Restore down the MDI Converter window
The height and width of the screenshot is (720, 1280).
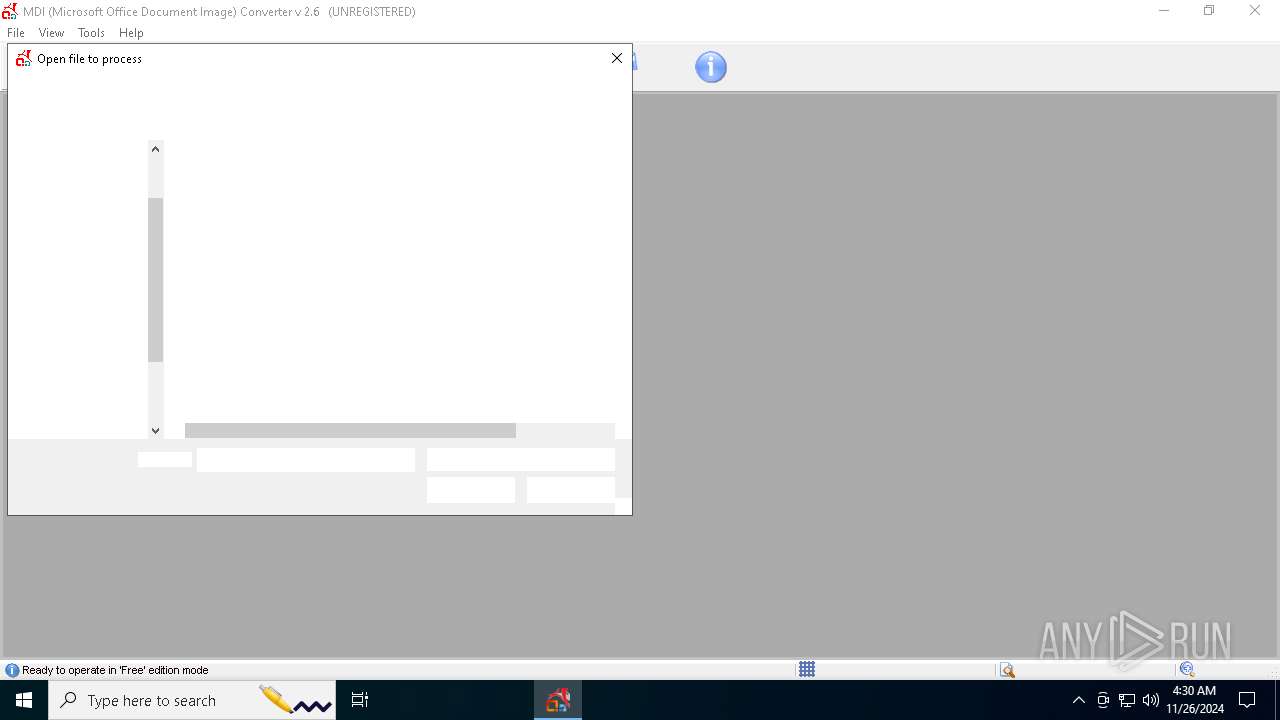coord(1209,11)
